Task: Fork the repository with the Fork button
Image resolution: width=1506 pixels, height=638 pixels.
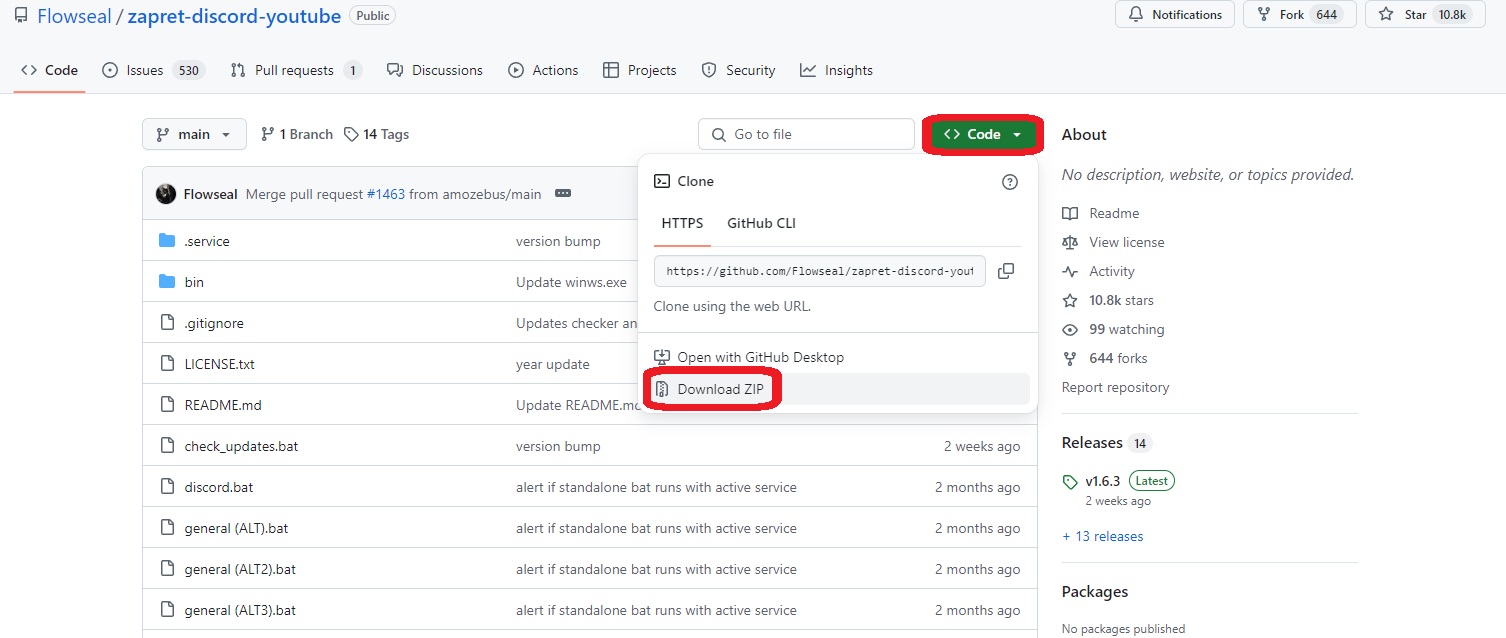Action: tap(1299, 15)
